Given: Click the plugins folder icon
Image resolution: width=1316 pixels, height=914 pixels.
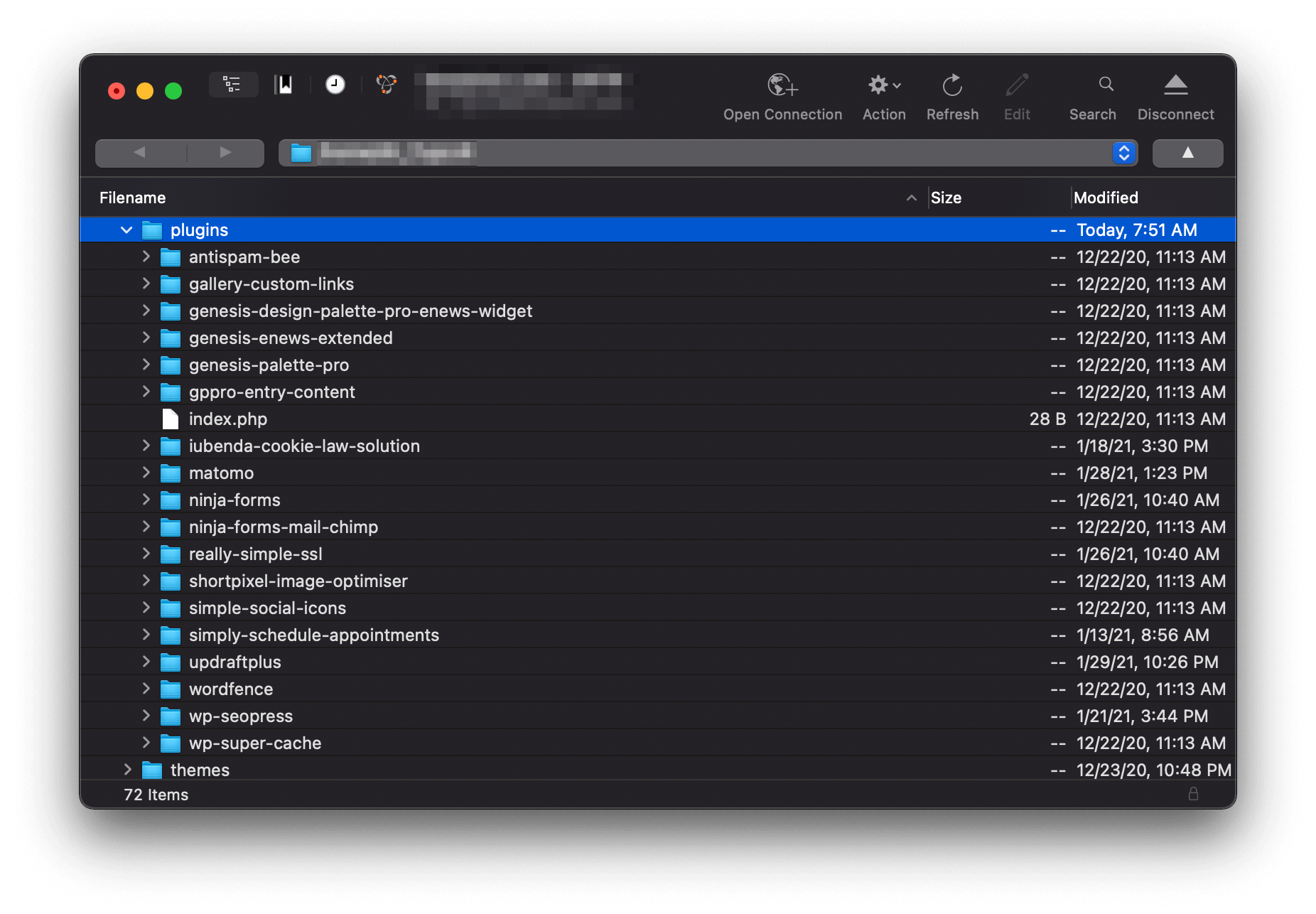Looking at the screenshot, I should 152,230.
